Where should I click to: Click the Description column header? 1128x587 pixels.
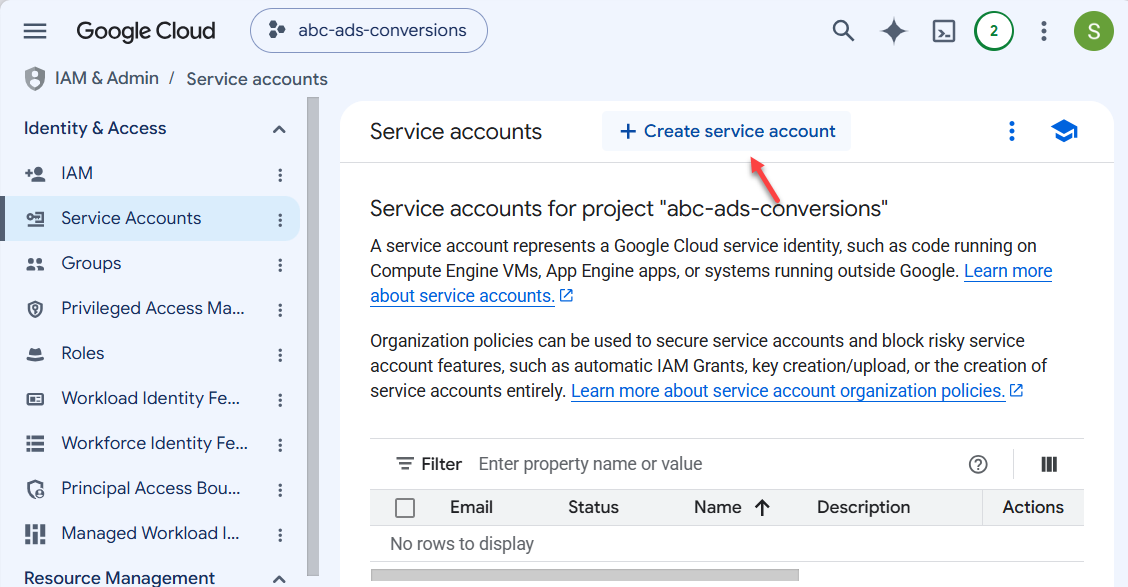863,507
